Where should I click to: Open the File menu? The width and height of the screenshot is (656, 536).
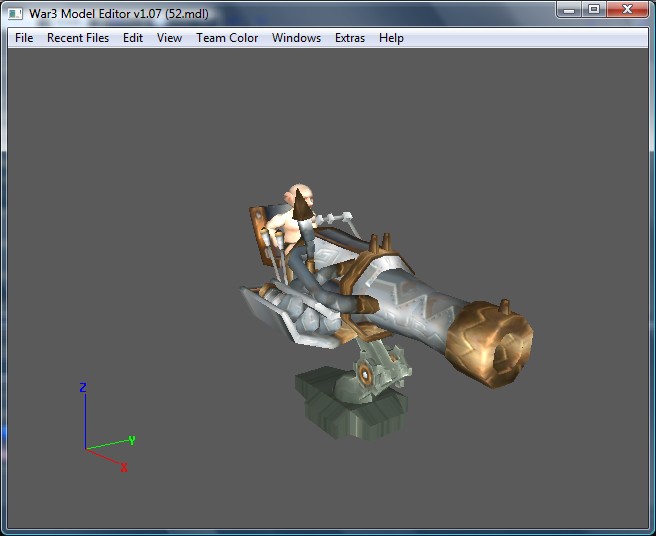24,38
